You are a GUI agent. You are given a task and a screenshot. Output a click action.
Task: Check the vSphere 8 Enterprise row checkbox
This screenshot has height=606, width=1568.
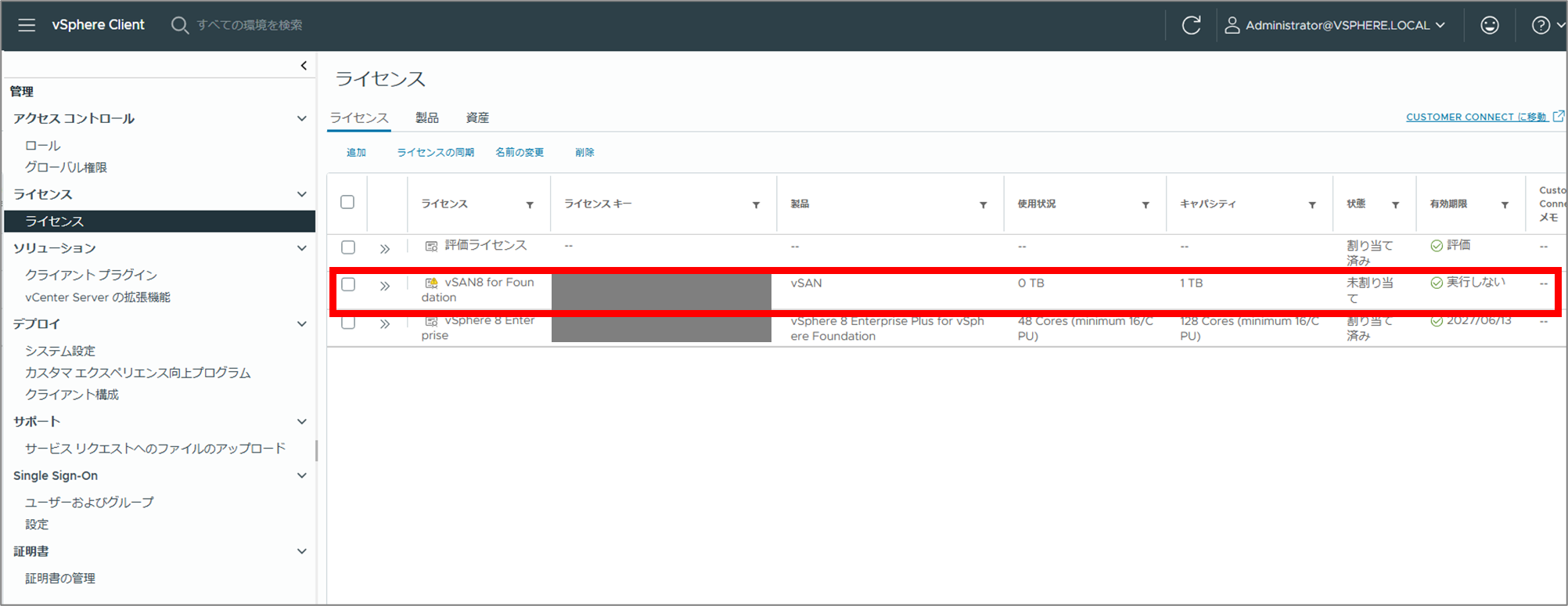(x=348, y=323)
